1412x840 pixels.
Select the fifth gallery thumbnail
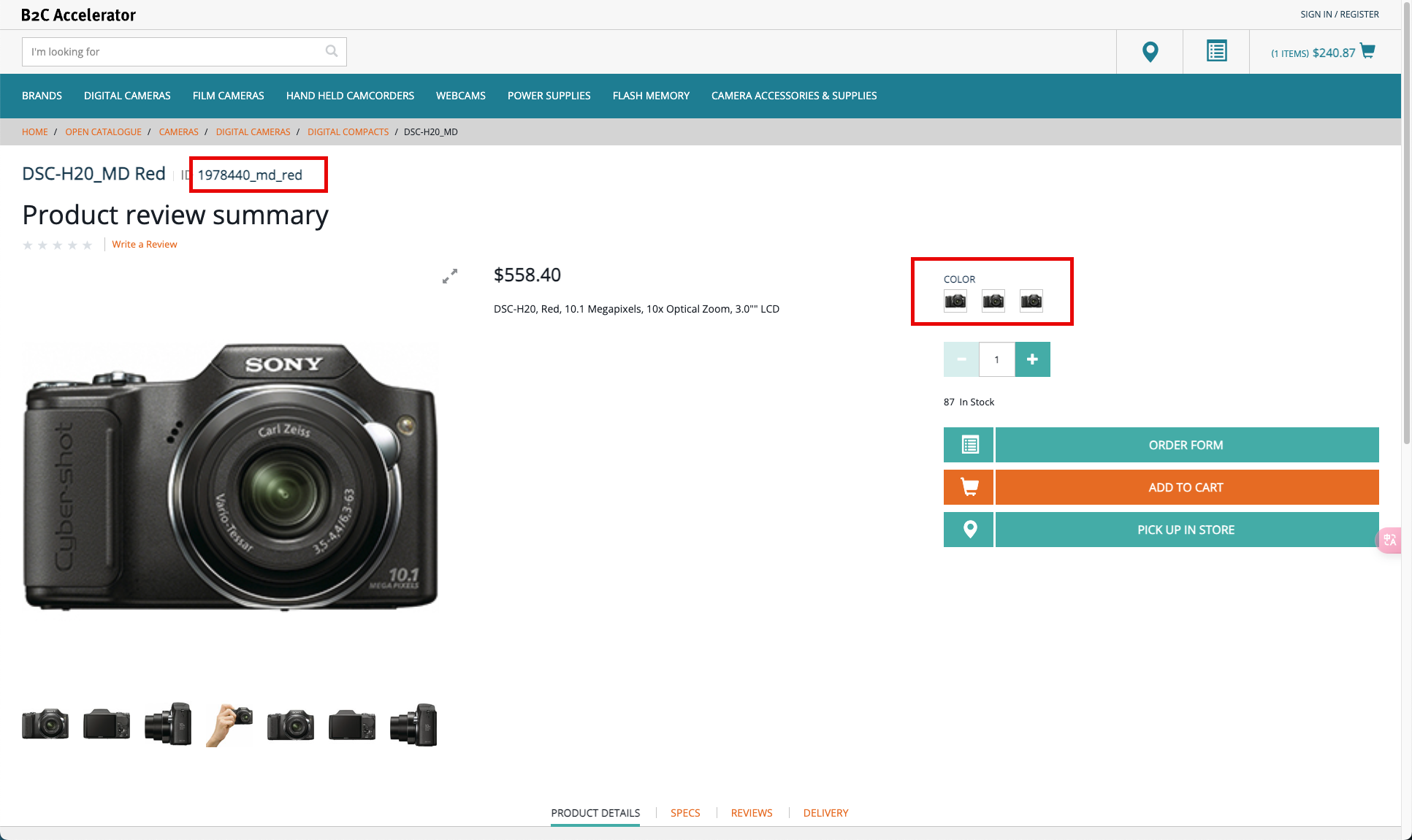pyautogui.click(x=291, y=725)
